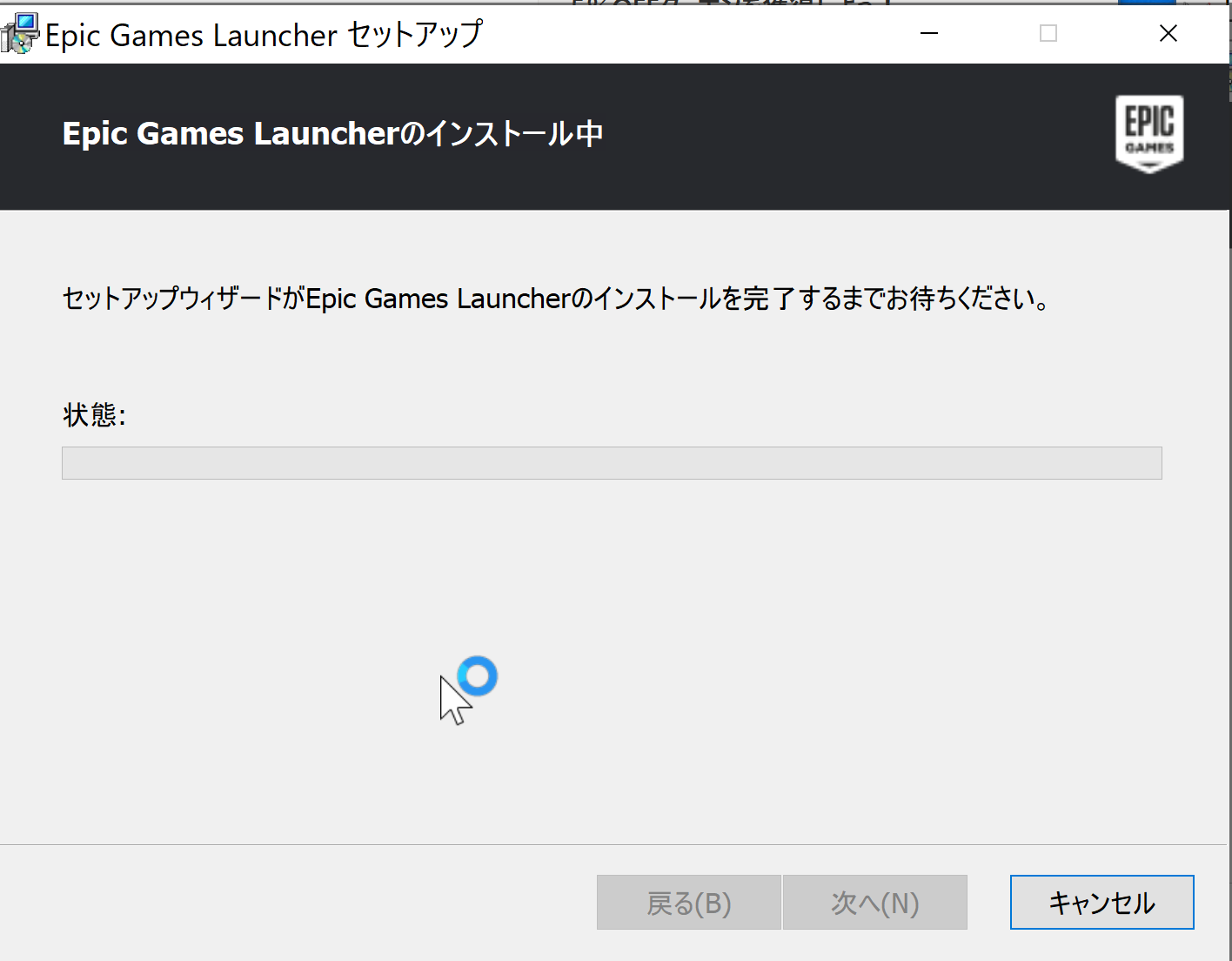The width and height of the screenshot is (1232, 961).
Task: Click the disabled maximize button
Action: (x=1048, y=33)
